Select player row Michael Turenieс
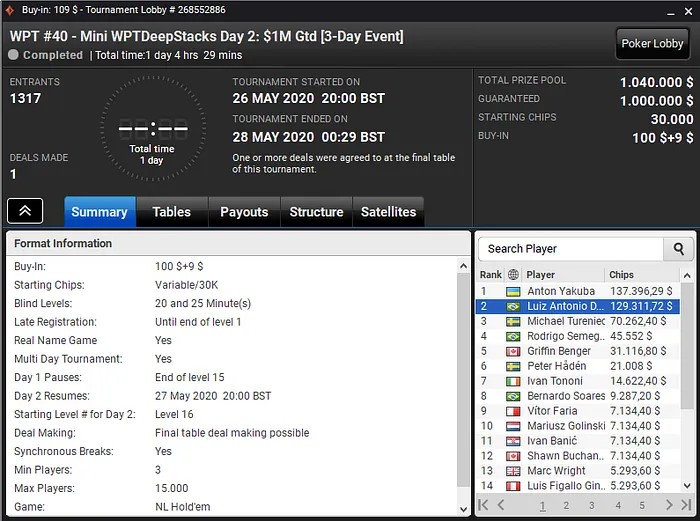The image size is (700, 521). [578, 321]
